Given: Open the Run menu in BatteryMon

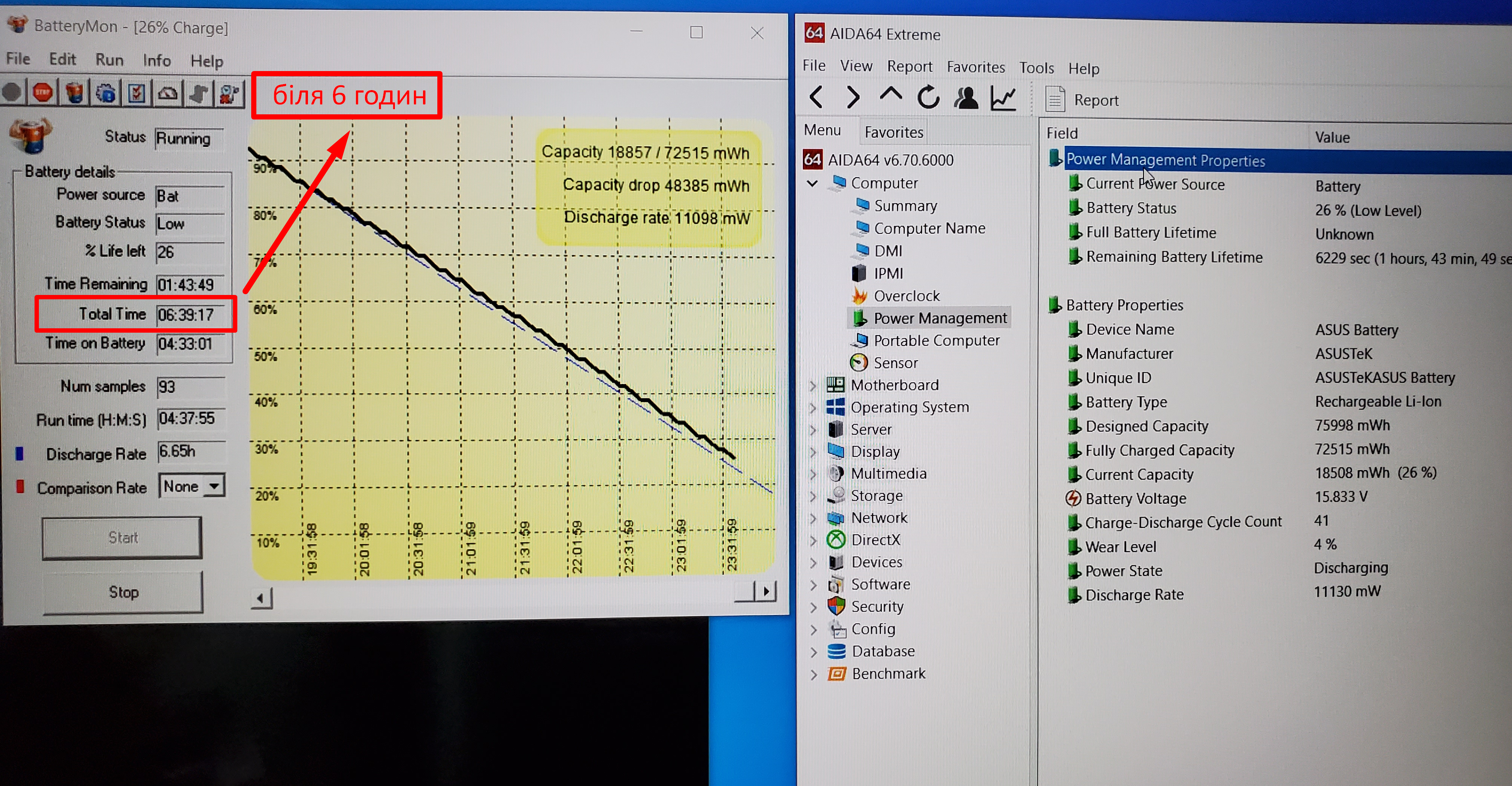Looking at the screenshot, I should [109, 60].
